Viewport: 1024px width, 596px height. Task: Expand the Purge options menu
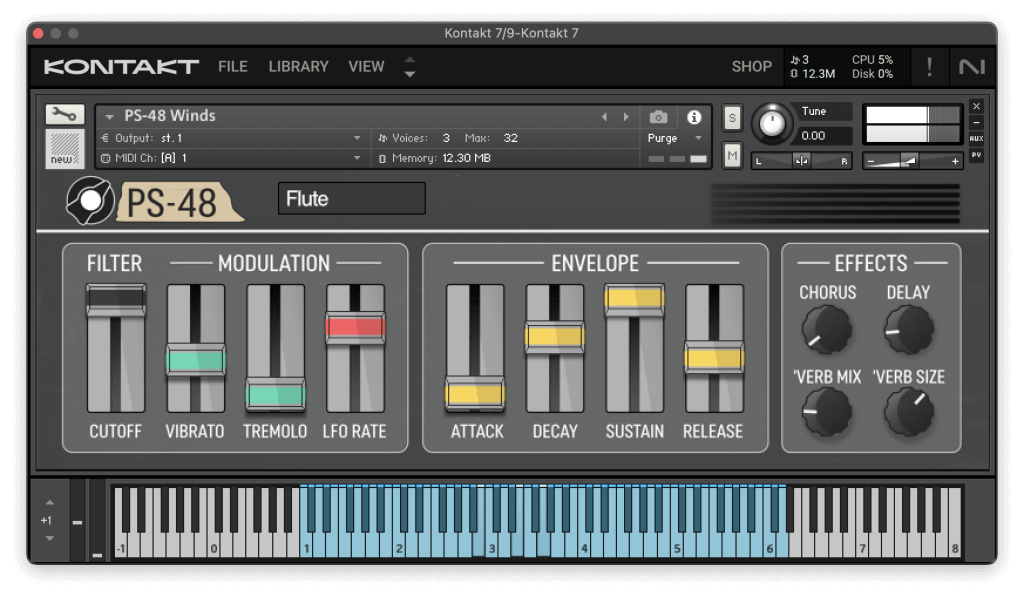(x=697, y=140)
